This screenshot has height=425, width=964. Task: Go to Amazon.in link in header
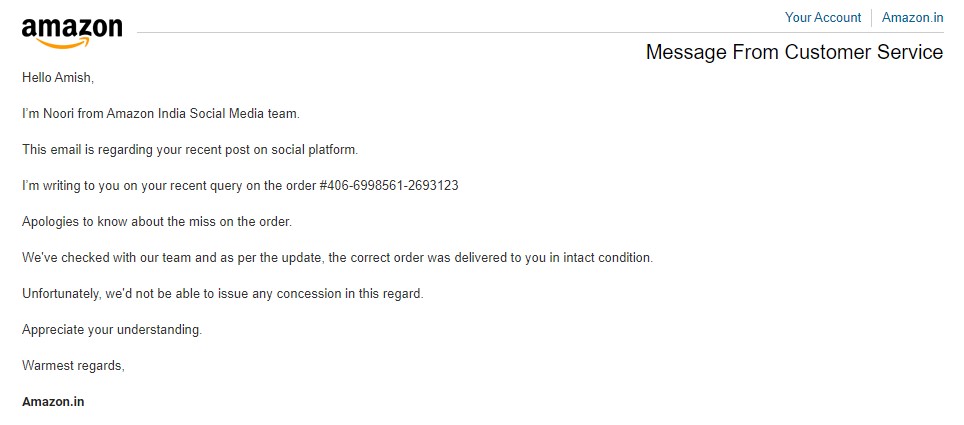click(912, 18)
